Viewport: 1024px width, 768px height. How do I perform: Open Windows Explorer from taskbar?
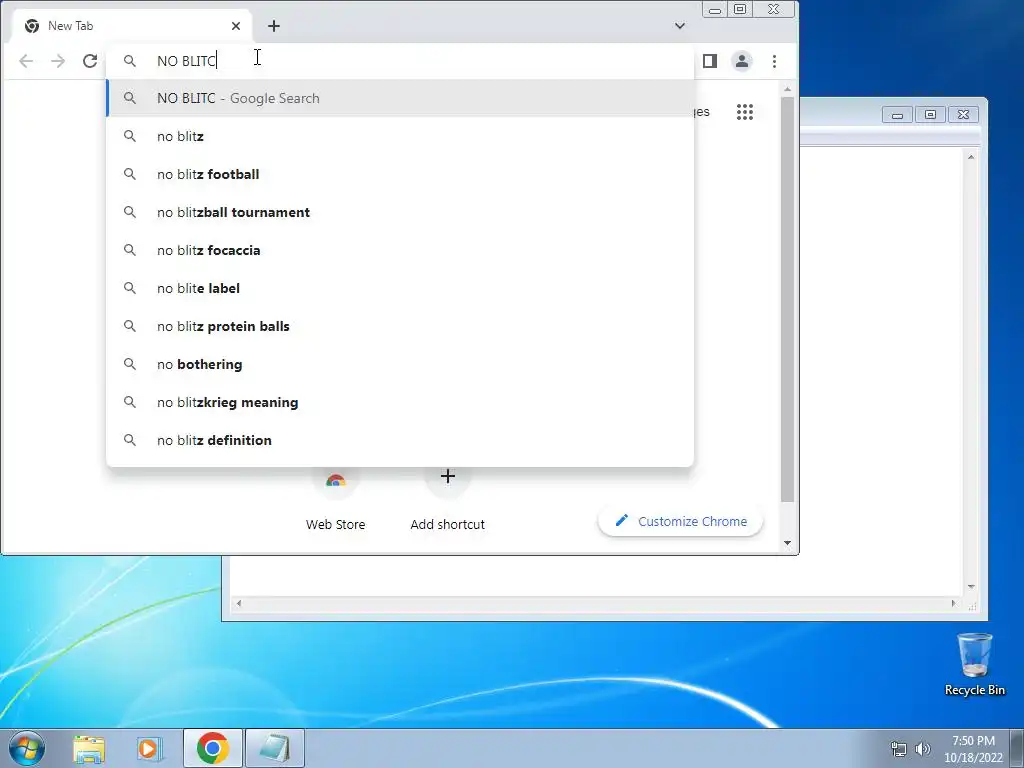(x=89, y=748)
